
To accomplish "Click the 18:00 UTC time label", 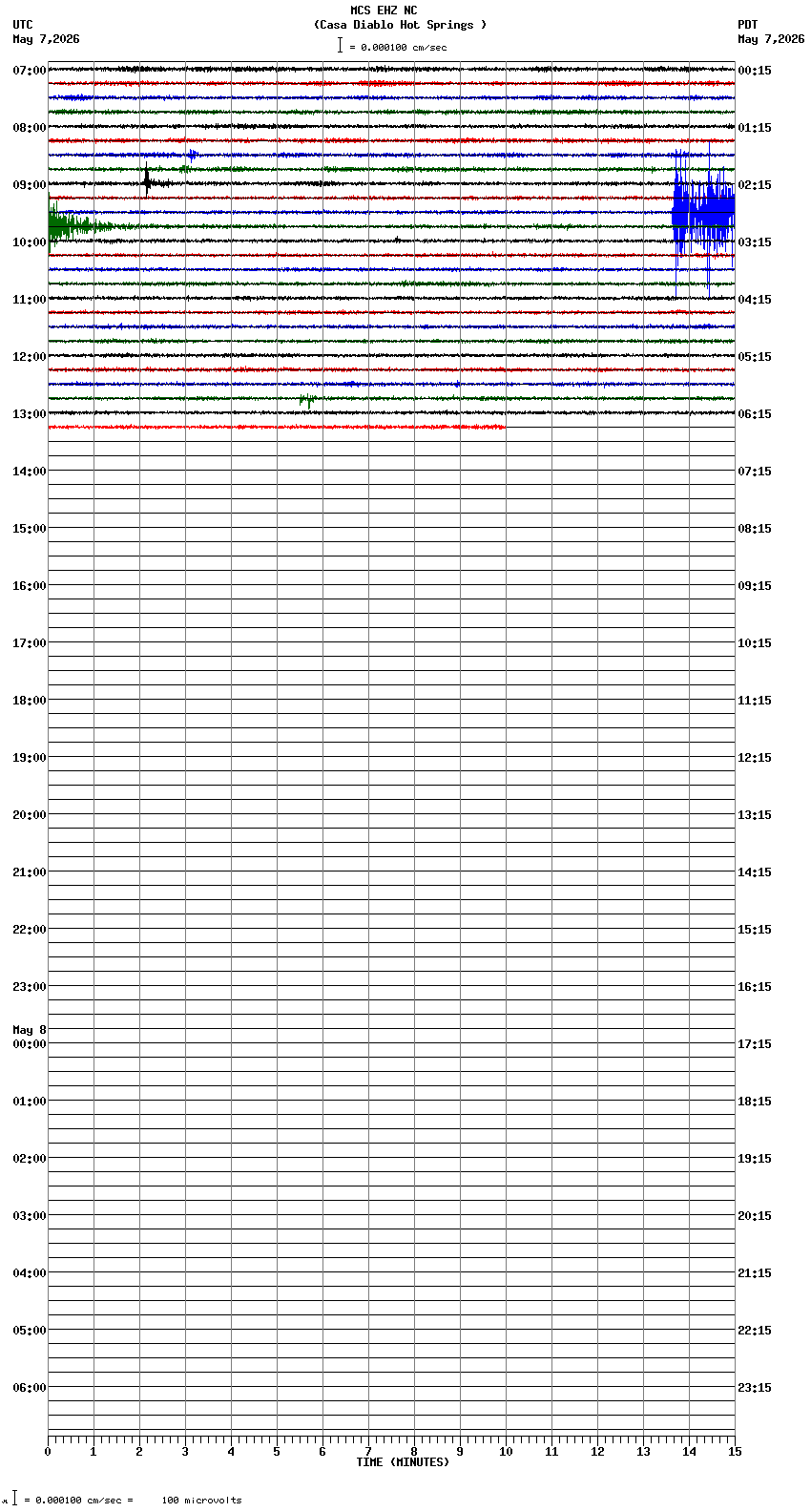I will pyautogui.click(x=30, y=701).
